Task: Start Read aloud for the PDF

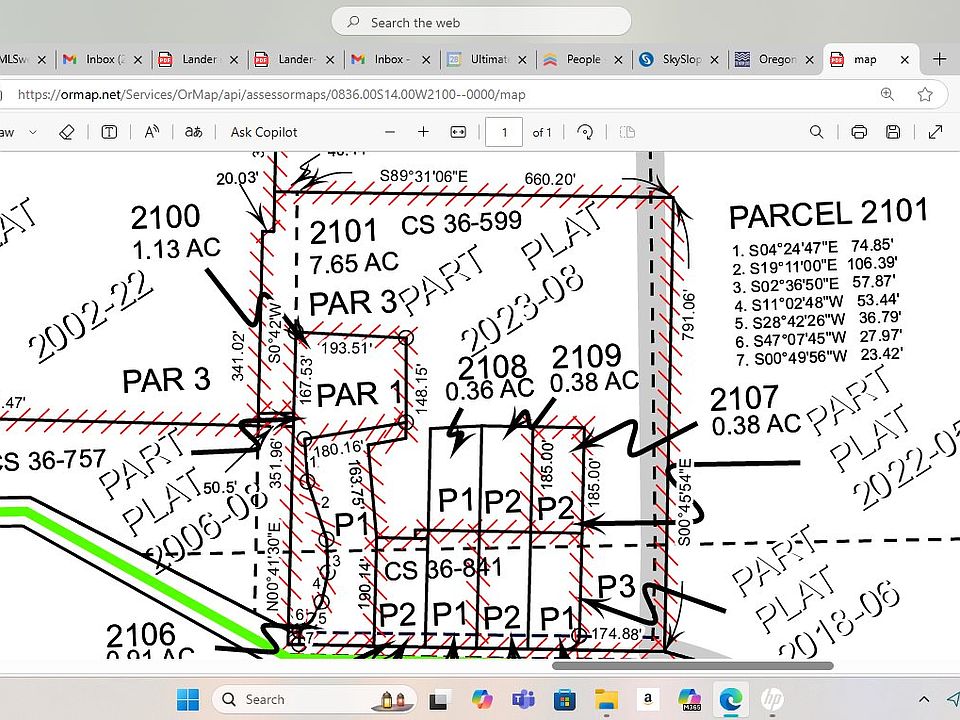Action: (151, 132)
